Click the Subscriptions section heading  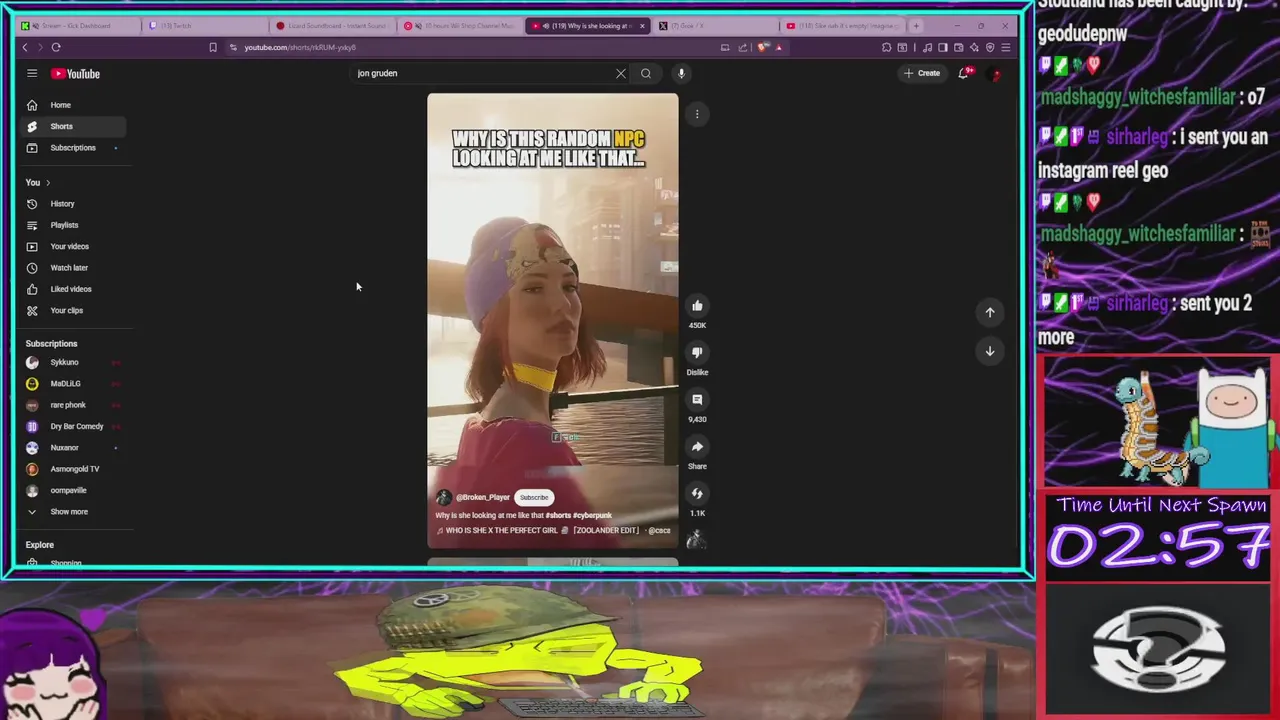pos(51,344)
